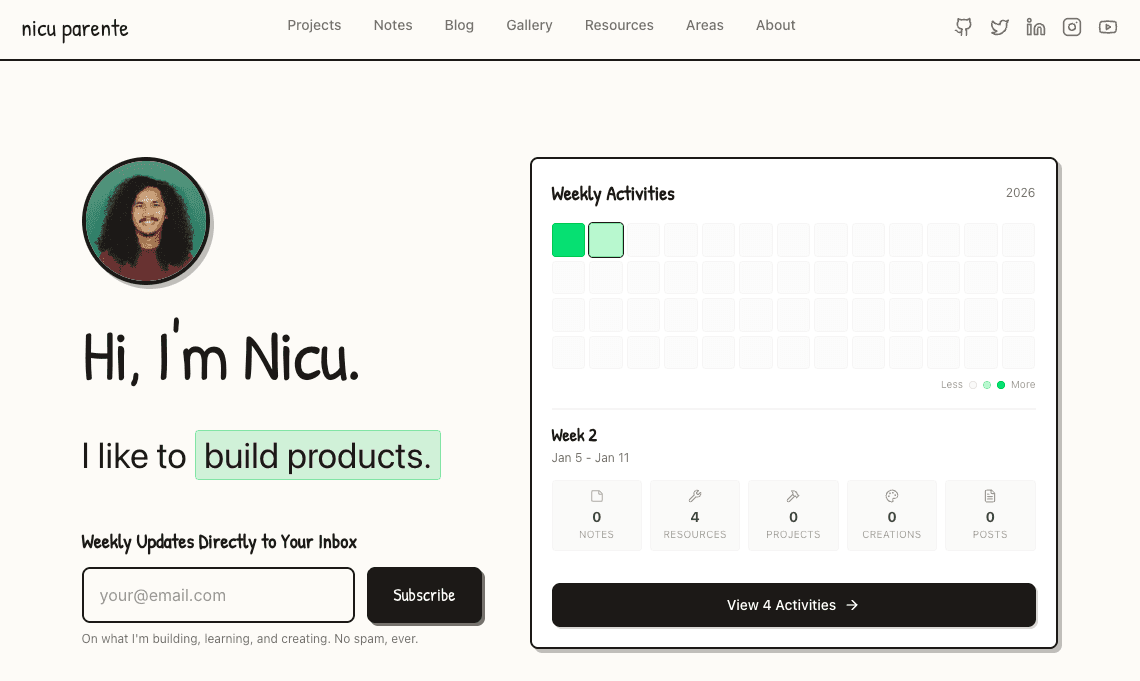Select the bright green Week 1 activity square
Image resolution: width=1140 pixels, height=681 pixels.
pos(568,239)
